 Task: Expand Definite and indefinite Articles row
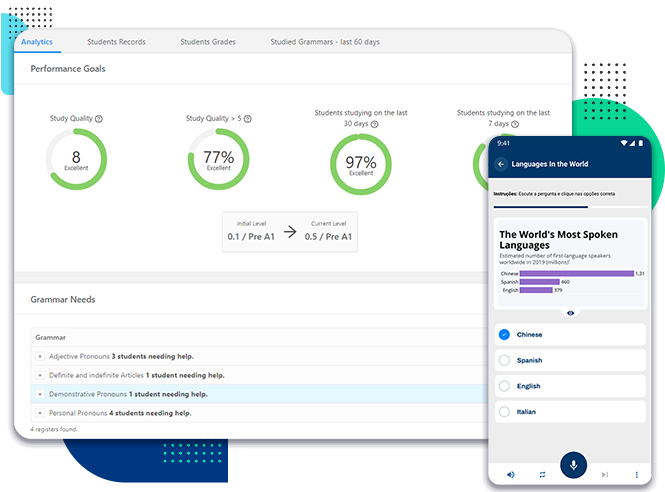pos(40,375)
